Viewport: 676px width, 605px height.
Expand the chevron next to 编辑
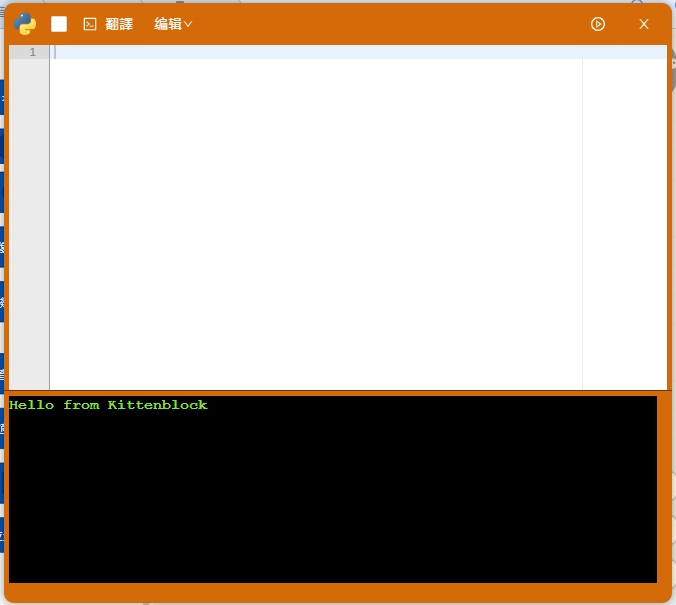coord(188,24)
